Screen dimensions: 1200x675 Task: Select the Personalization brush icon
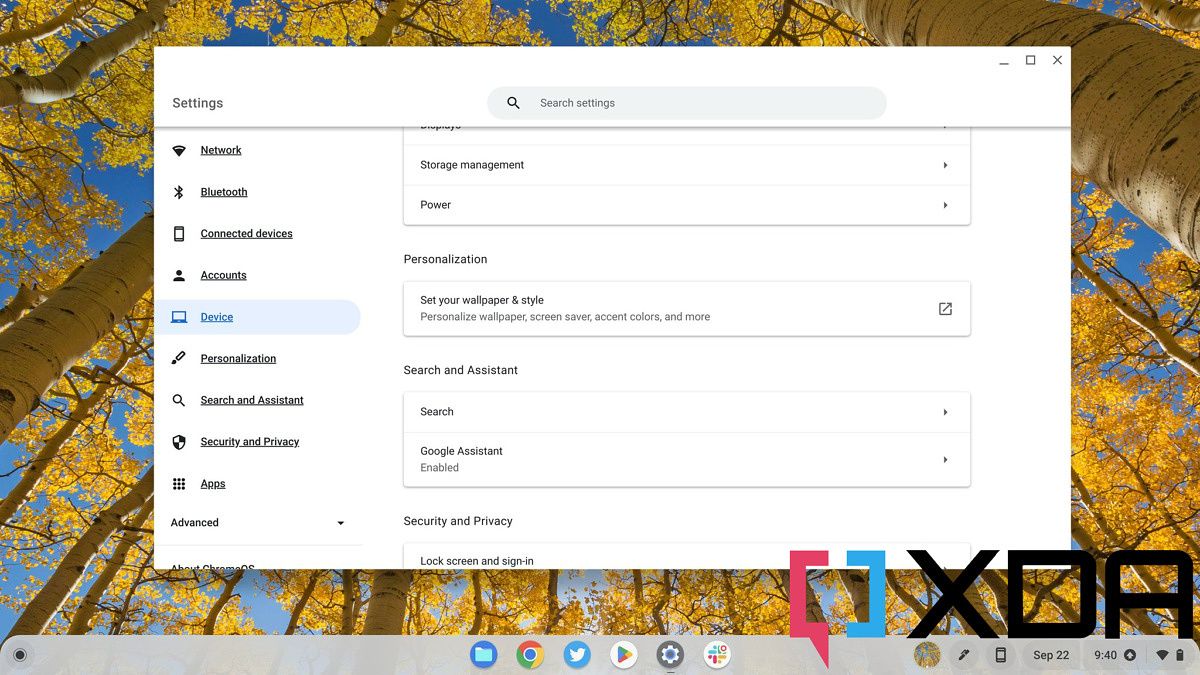tap(179, 358)
